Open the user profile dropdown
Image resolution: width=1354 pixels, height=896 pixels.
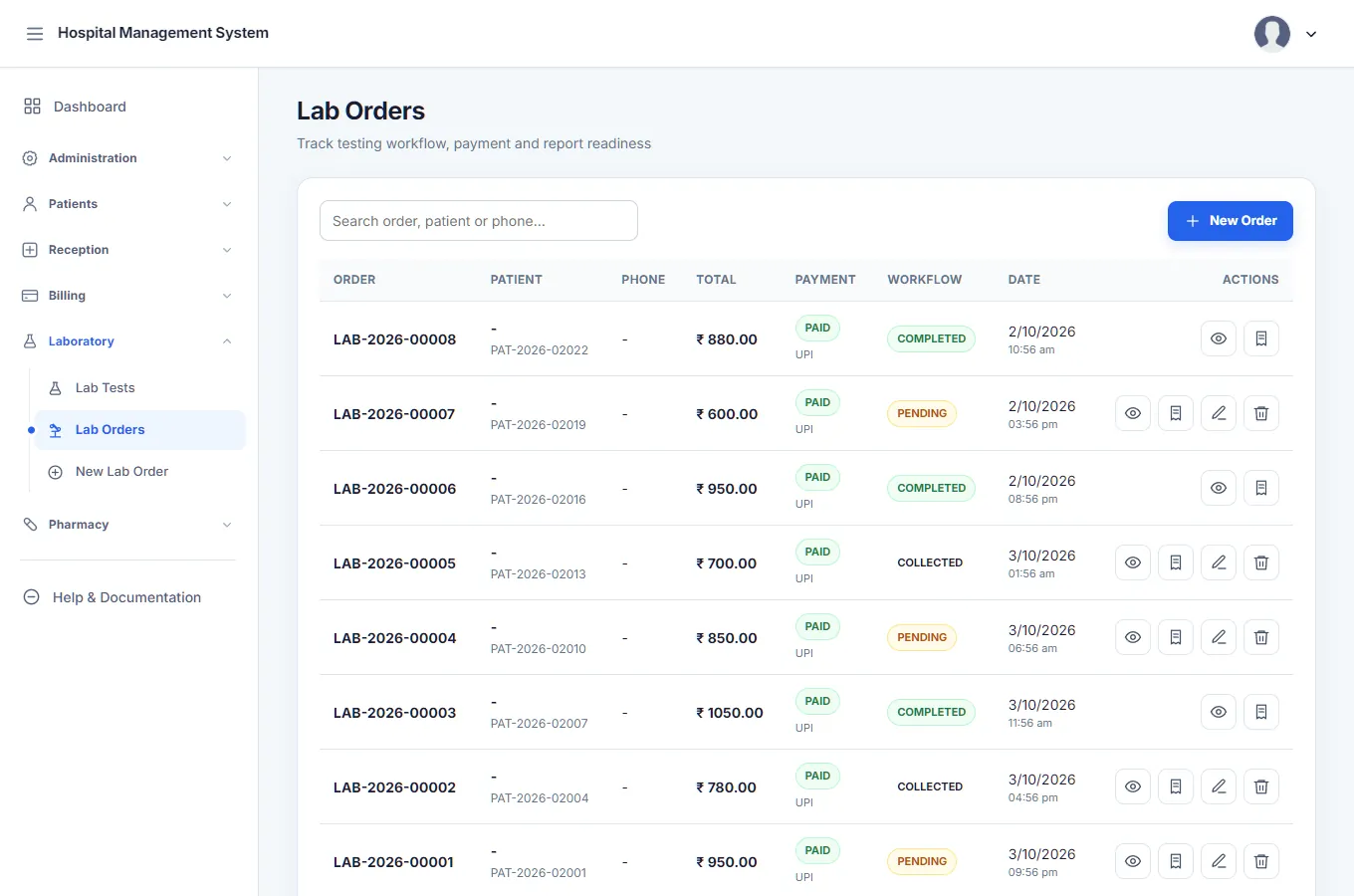1311,34
